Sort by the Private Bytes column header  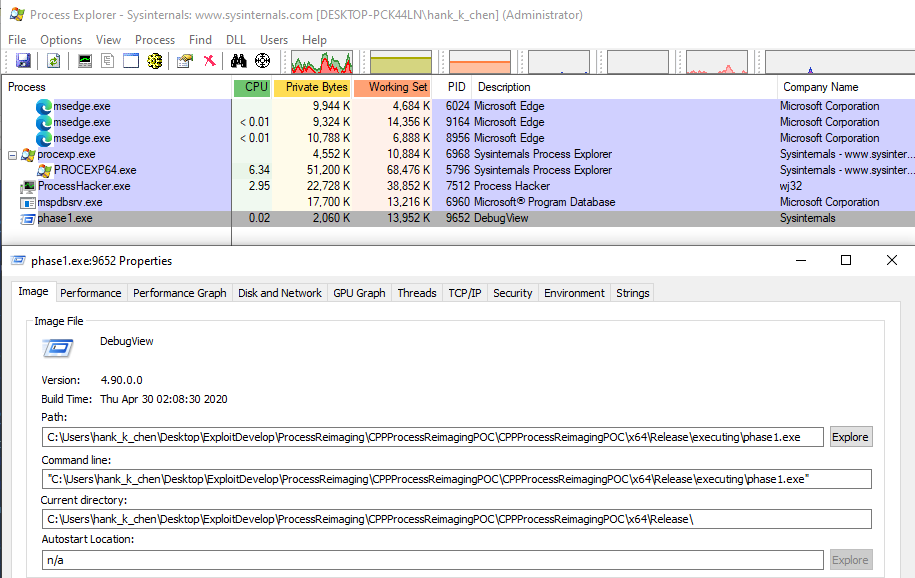point(312,87)
